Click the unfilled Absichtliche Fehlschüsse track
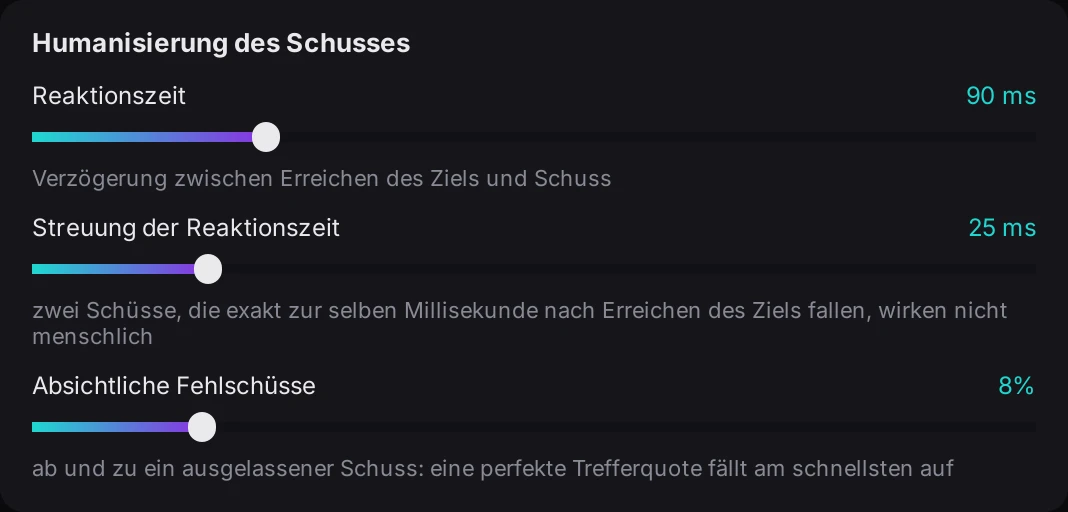The height and width of the screenshot is (512, 1068). click(x=625, y=428)
